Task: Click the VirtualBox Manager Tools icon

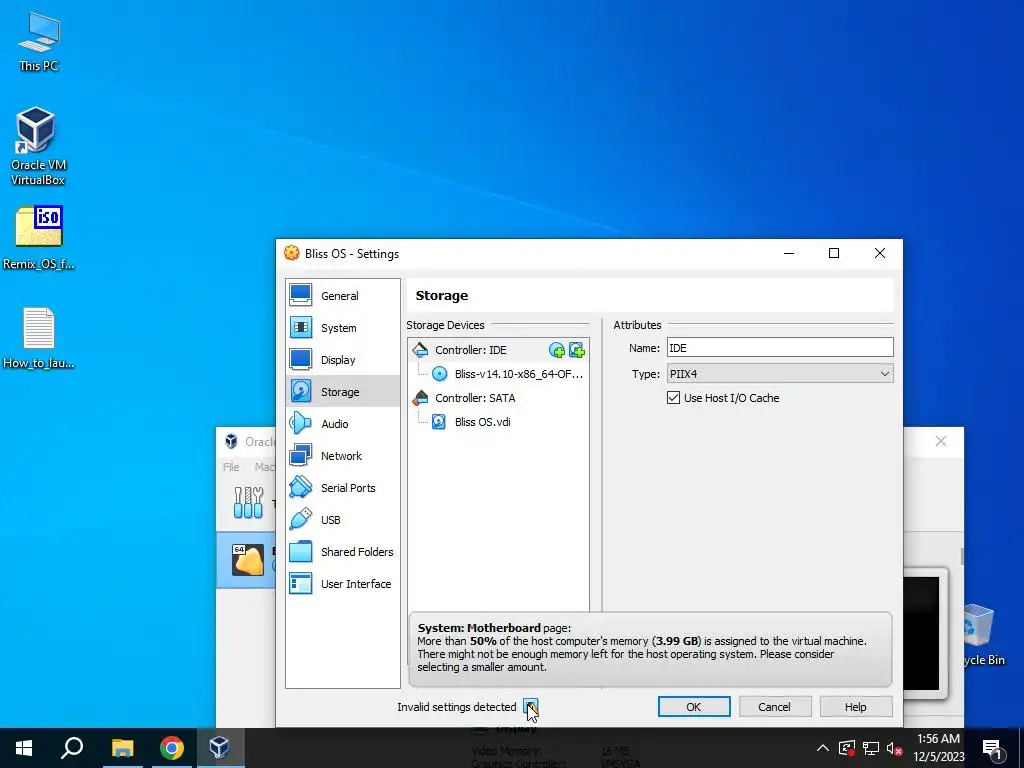Action: [x=248, y=503]
